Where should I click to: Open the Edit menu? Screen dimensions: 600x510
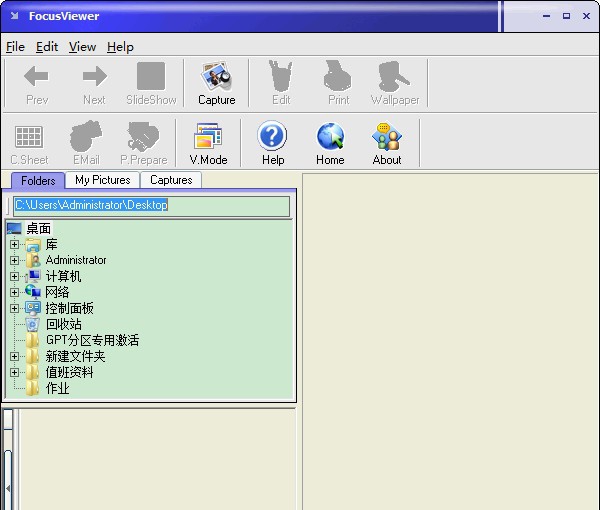click(47, 47)
